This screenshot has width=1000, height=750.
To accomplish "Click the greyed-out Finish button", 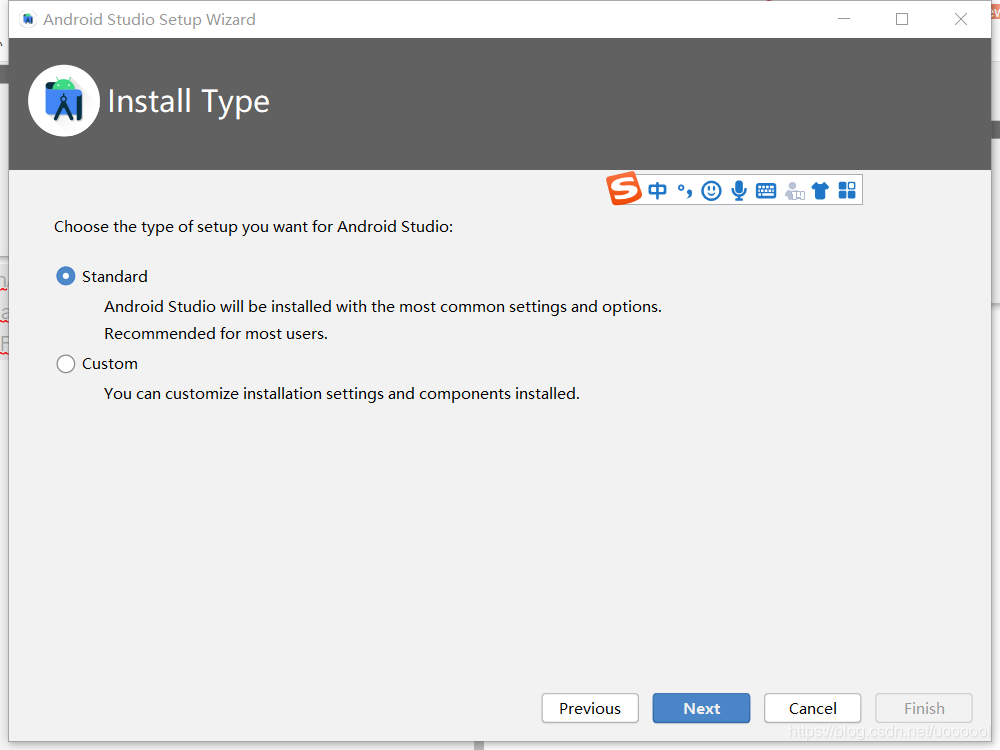I will pos(923,708).
